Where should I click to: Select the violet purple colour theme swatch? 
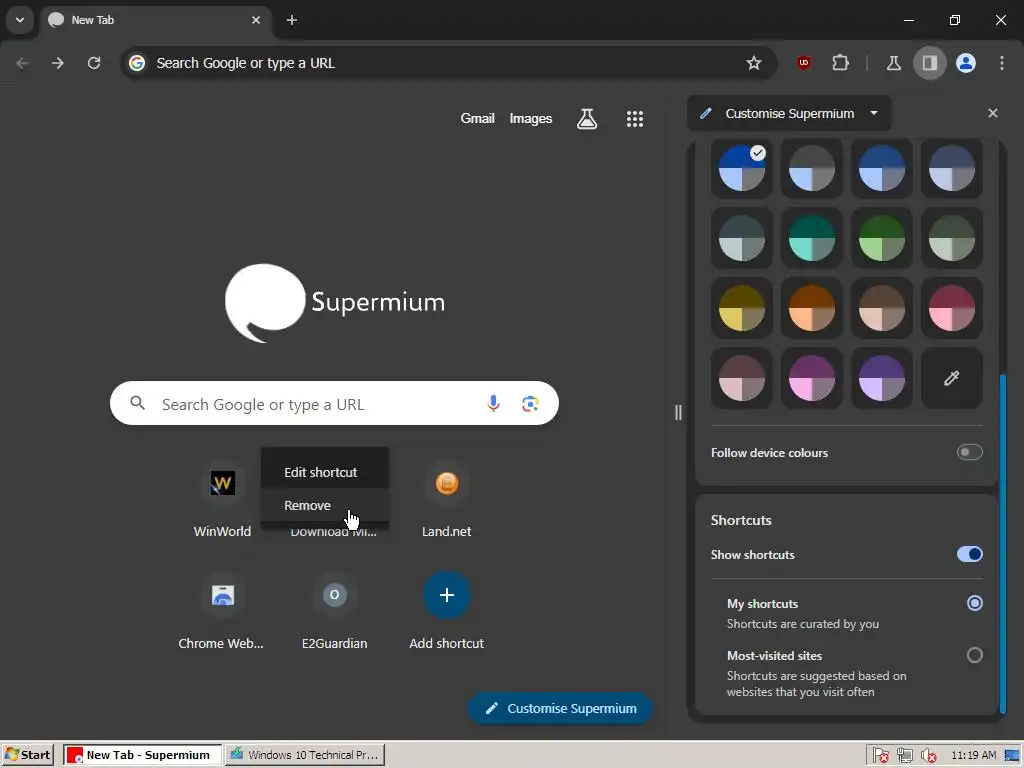(x=882, y=378)
